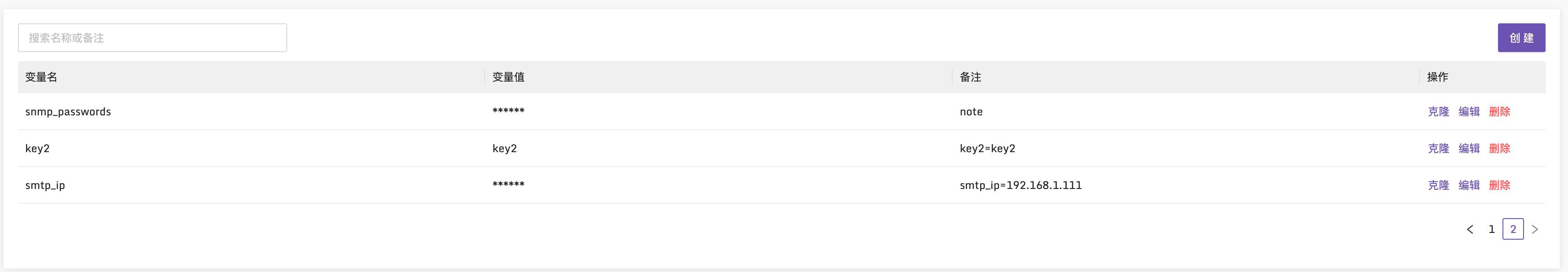Delete the smtp_ip variable
Viewport: 1568px width, 272px height.
(x=1498, y=185)
